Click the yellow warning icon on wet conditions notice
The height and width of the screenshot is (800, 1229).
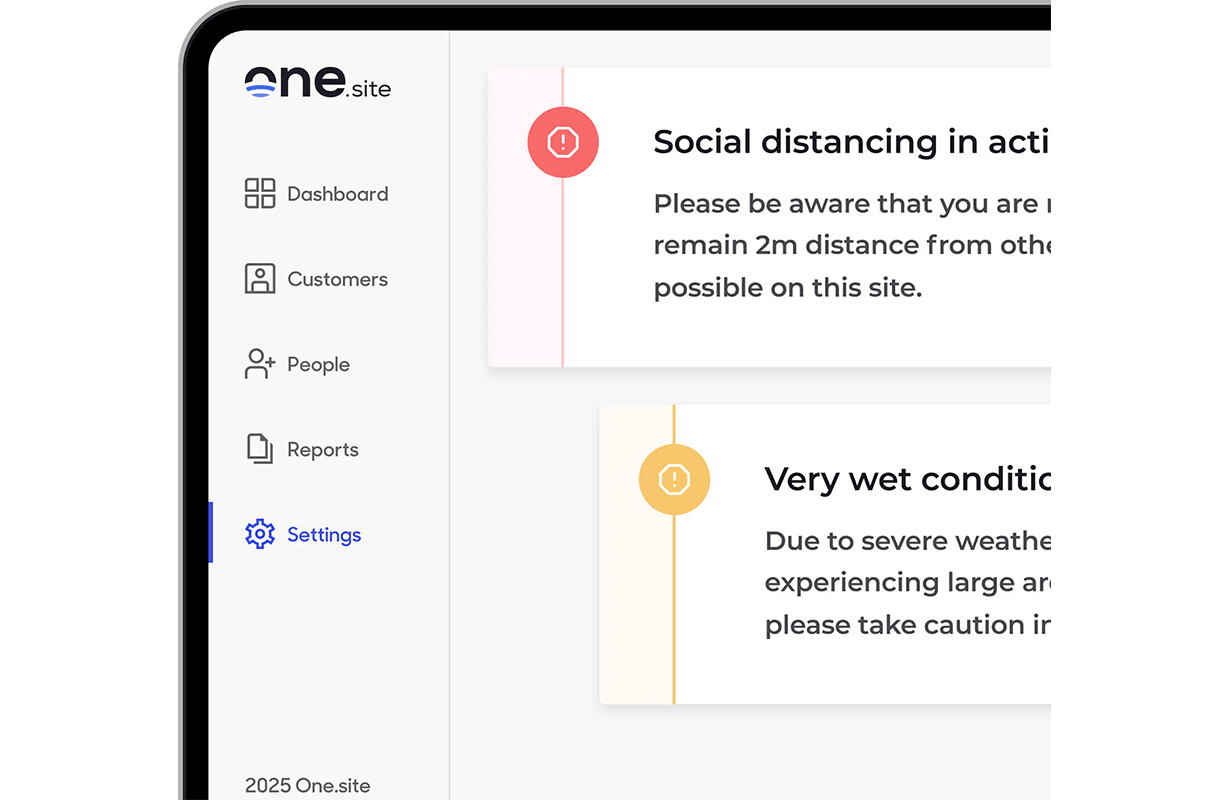point(674,479)
